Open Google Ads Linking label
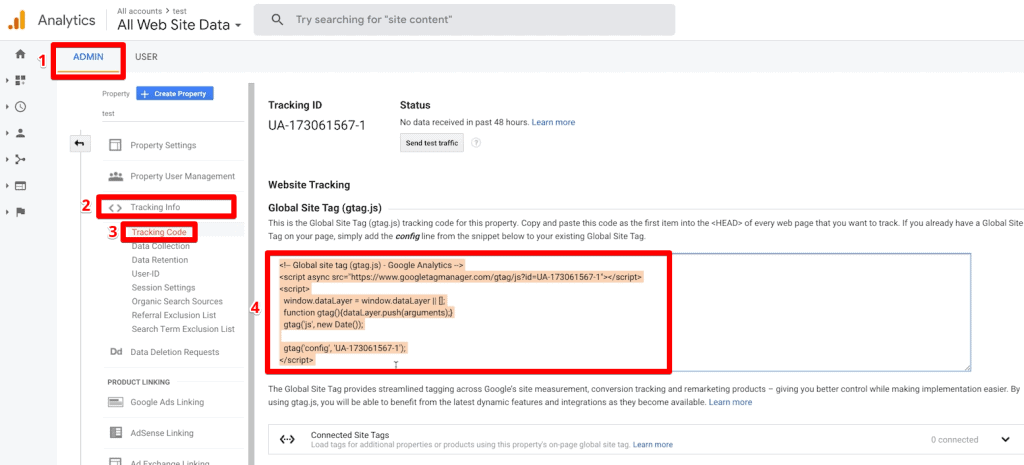Screen dimensions: 1024x465 click(167, 402)
